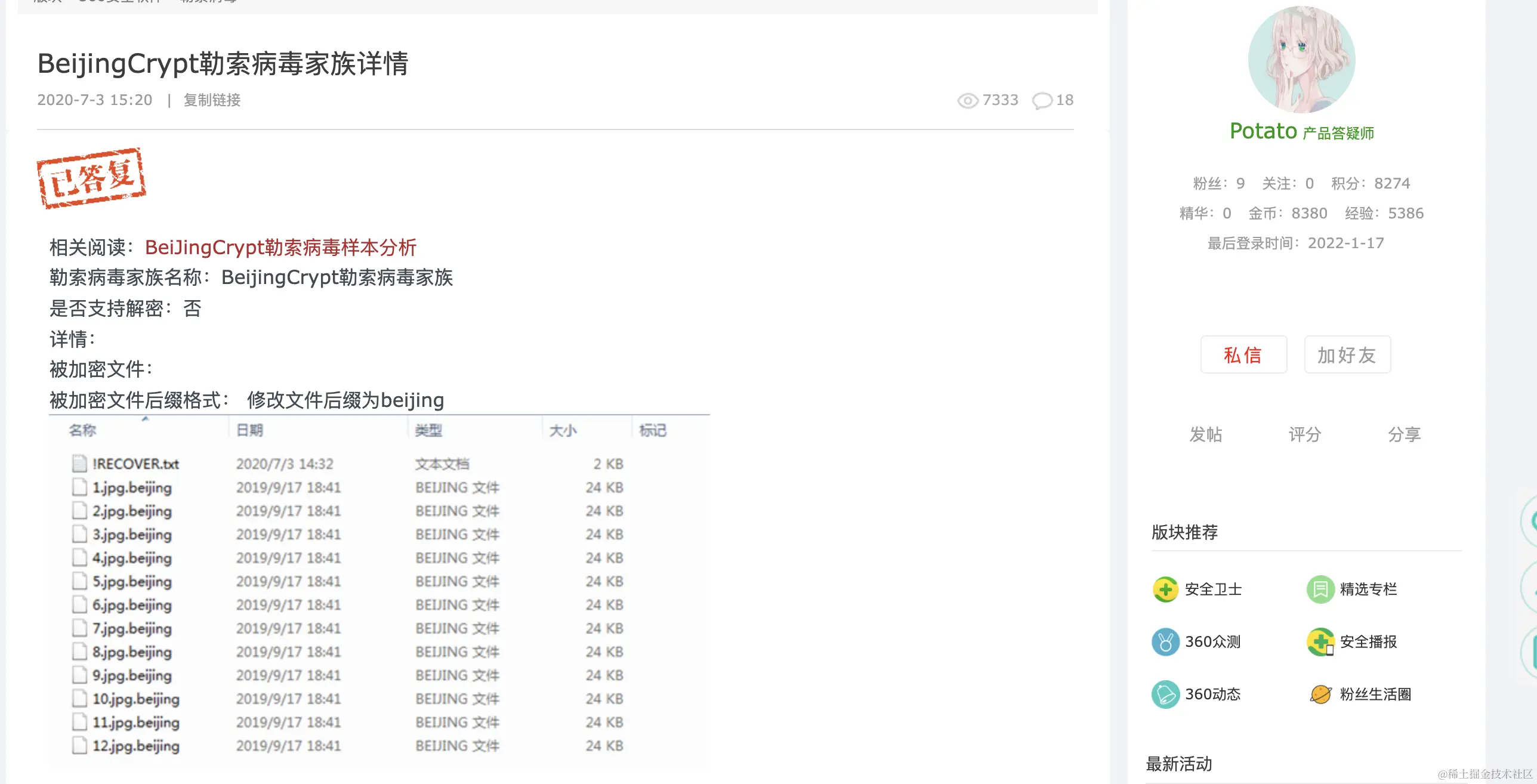
Task: Click the 发帖 action in the sidebar
Action: (1205, 434)
